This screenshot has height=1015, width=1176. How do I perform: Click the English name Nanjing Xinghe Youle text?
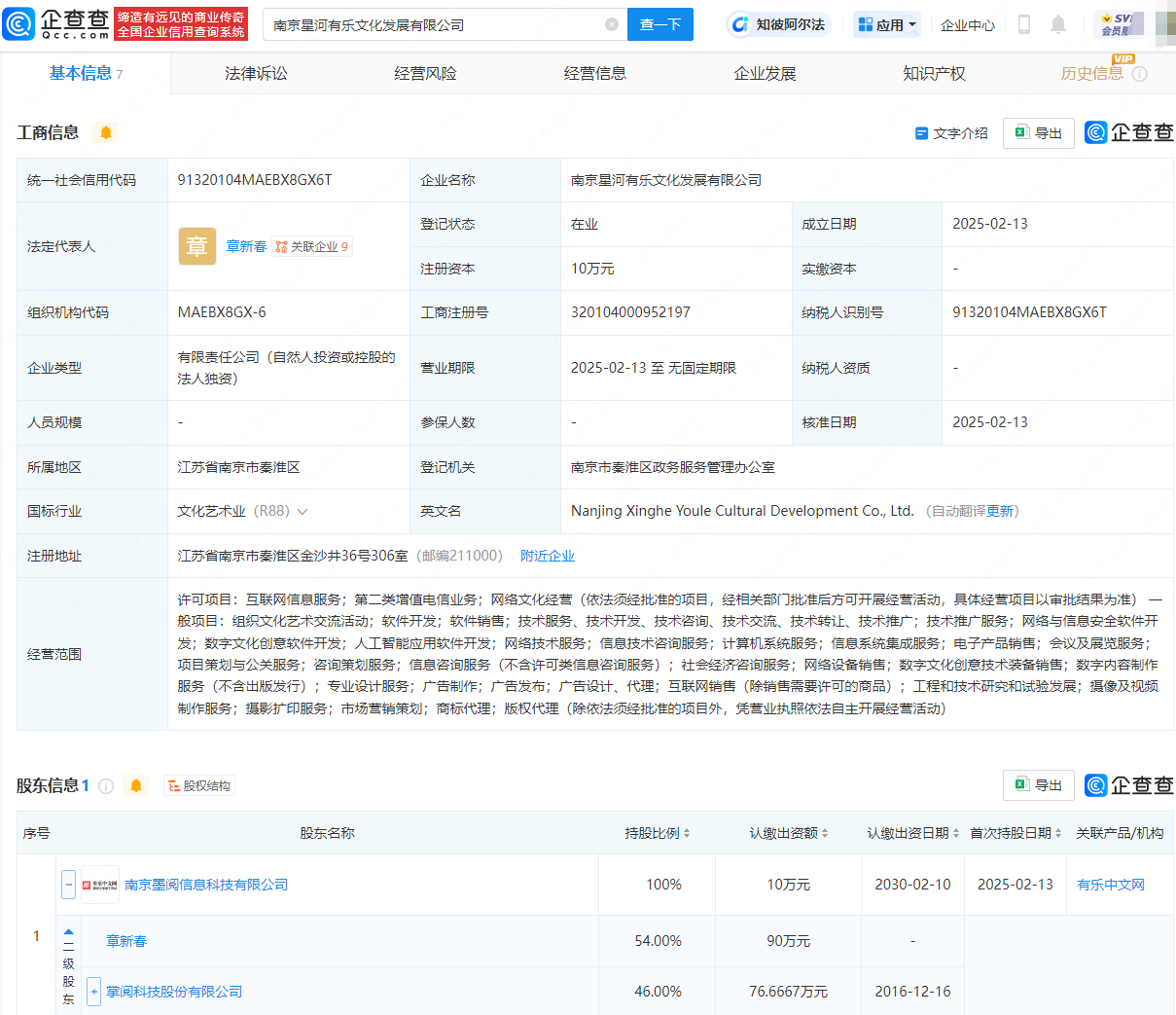(x=742, y=511)
